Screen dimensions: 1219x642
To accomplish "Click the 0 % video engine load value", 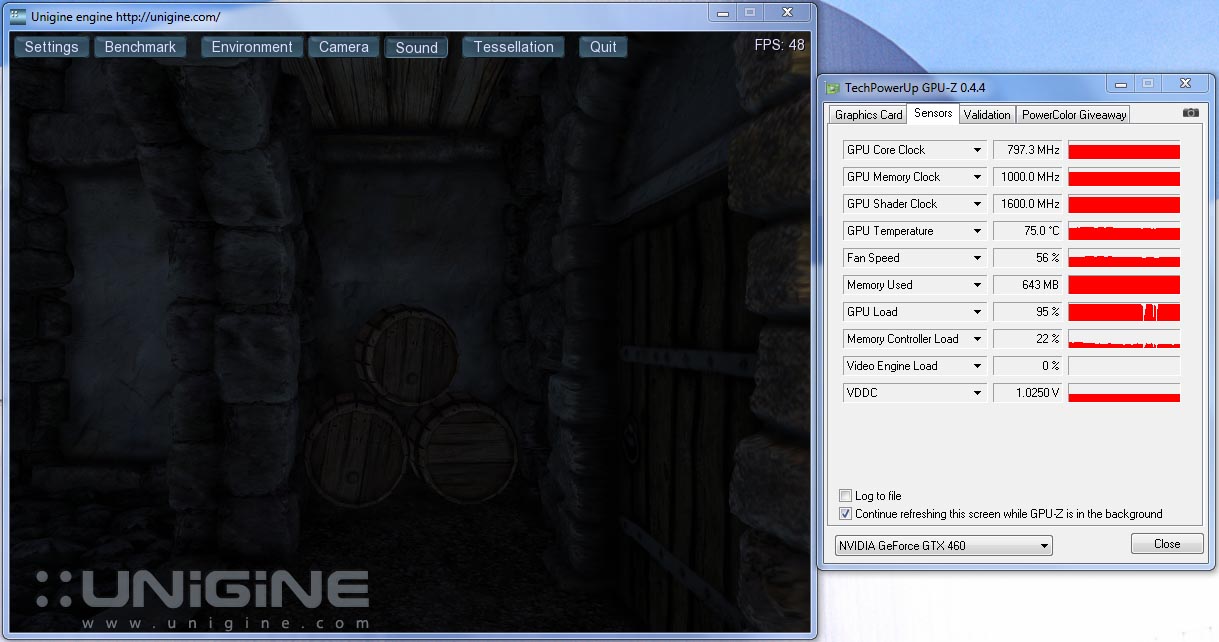I will [x=1027, y=366].
